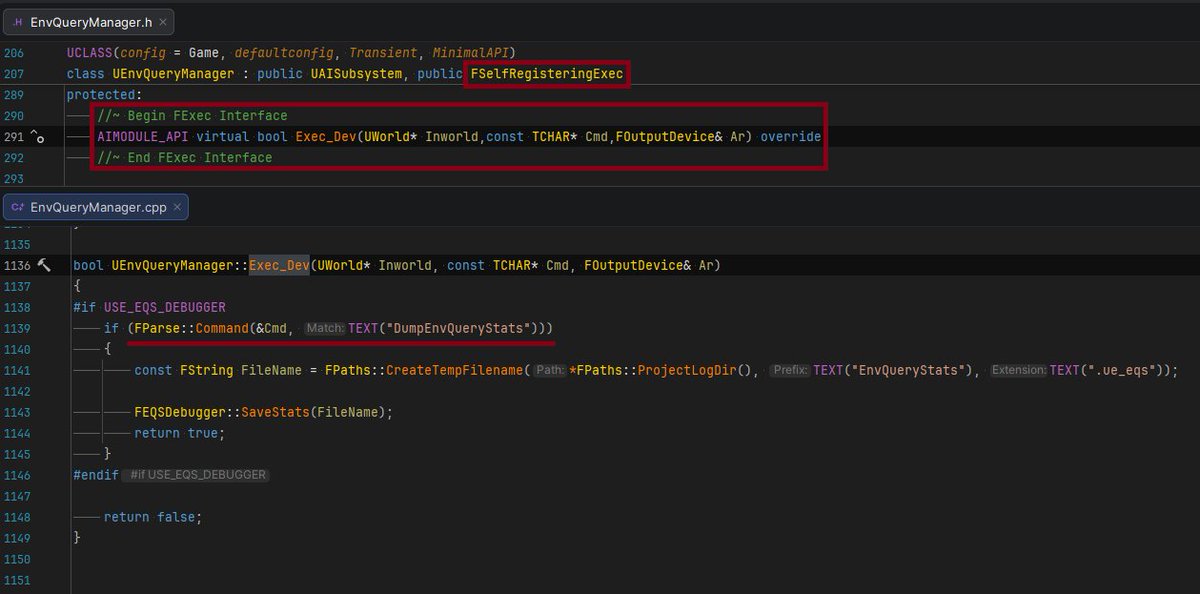The height and width of the screenshot is (594, 1200).
Task: Click the hammer build icon on line 1136
Action: pos(43,265)
